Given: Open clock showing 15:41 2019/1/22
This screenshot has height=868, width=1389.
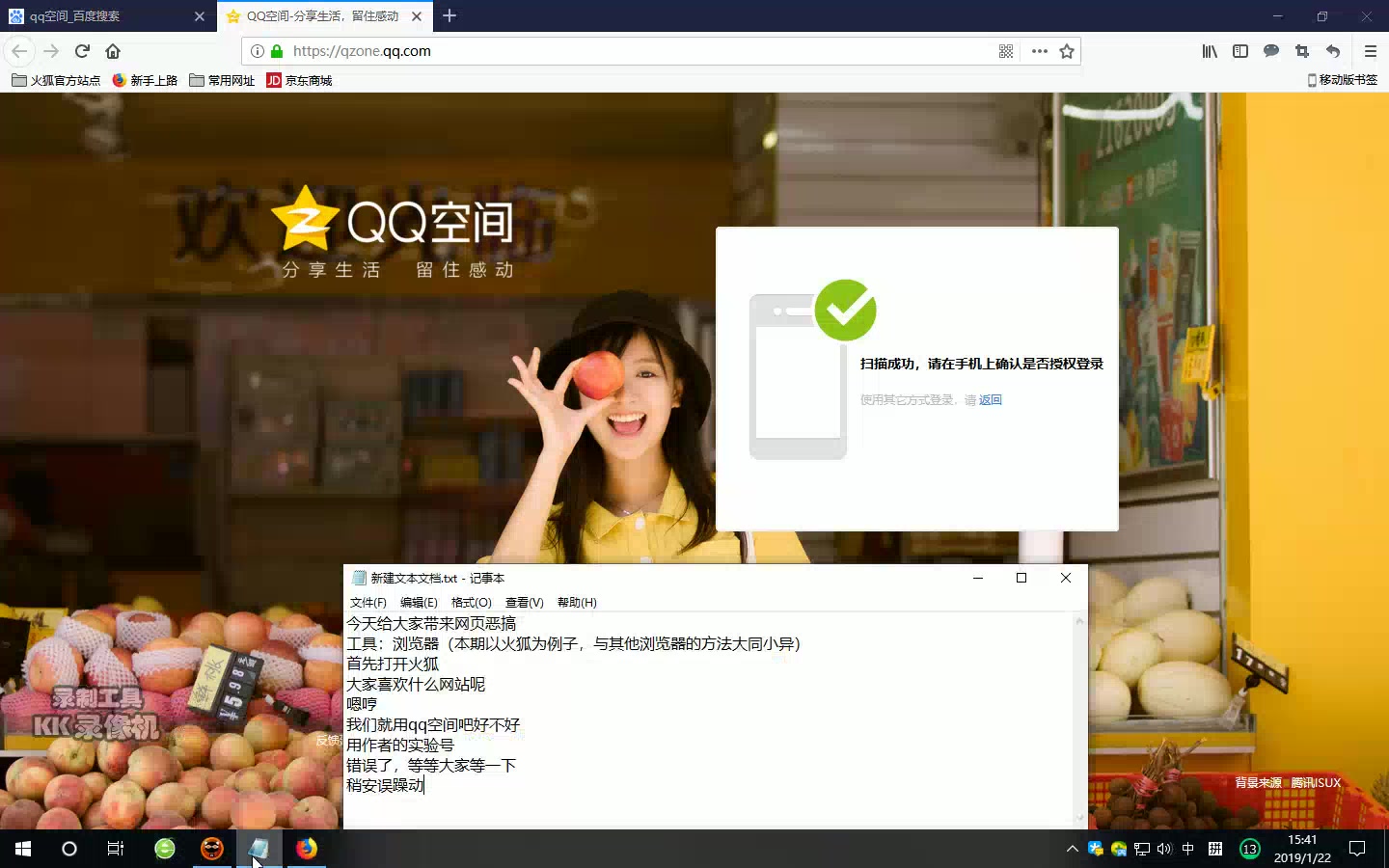Looking at the screenshot, I should pyautogui.click(x=1302, y=849).
